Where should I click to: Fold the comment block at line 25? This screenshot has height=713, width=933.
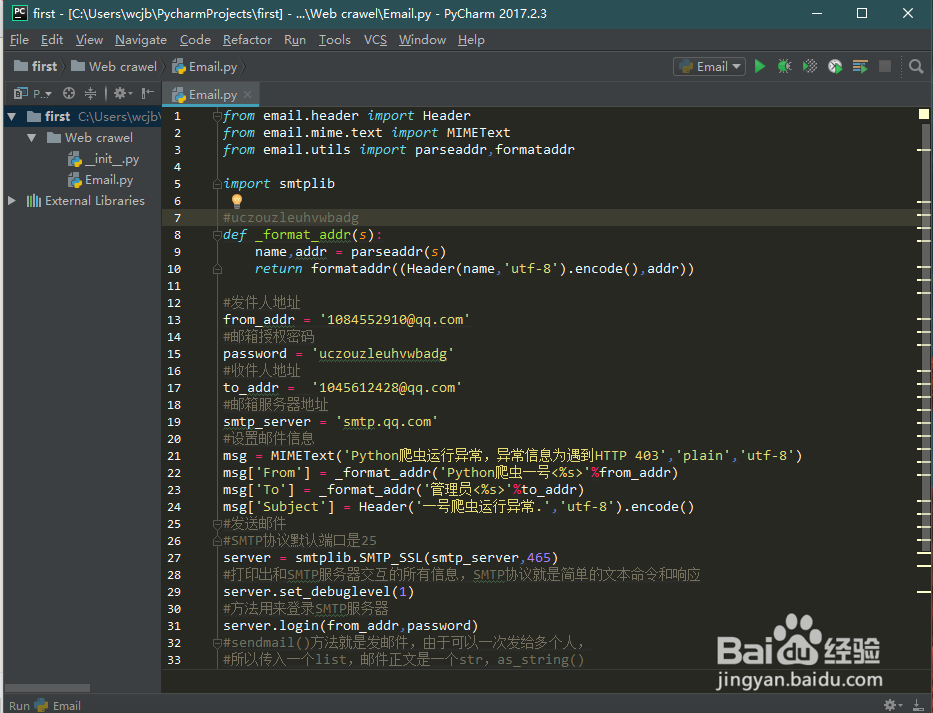pyautogui.click(x=217, y=524)
